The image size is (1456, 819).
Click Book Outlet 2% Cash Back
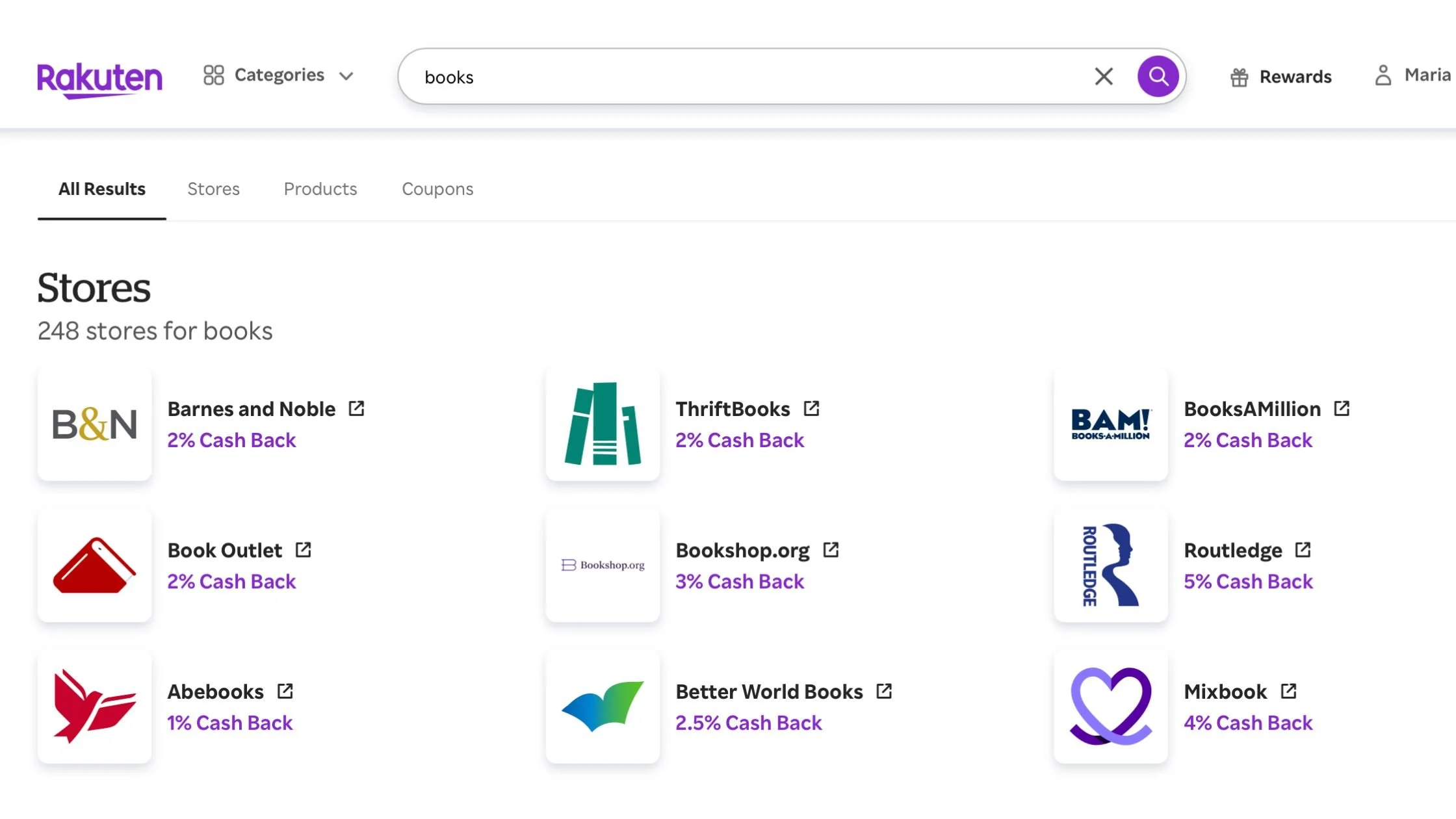pyautogui.click(x=231, y=581)
